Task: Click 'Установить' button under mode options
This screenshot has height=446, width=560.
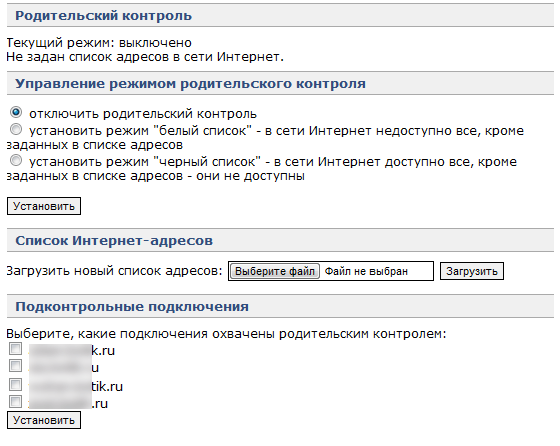Action: click(x=44, y=206)
